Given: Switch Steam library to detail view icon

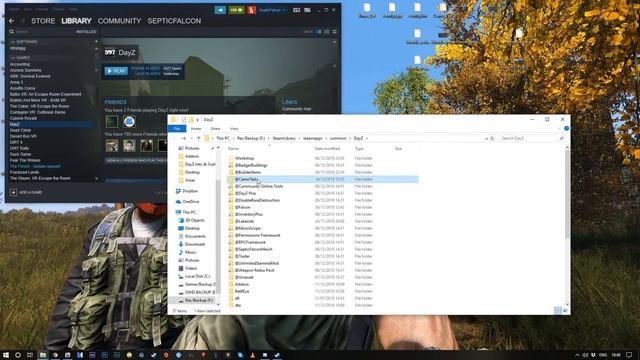Looking at the screenshot, I should click(x=319, y=31).
